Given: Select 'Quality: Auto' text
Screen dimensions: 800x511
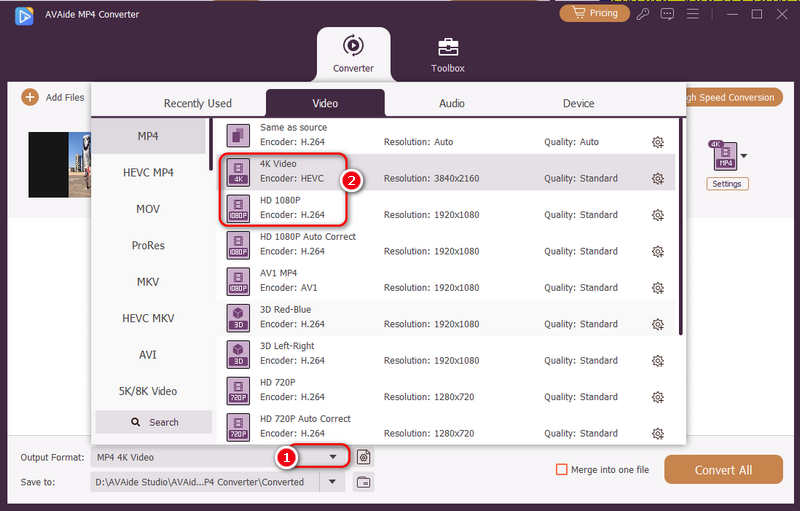Looking at the screenshot, I should (571, 142).
